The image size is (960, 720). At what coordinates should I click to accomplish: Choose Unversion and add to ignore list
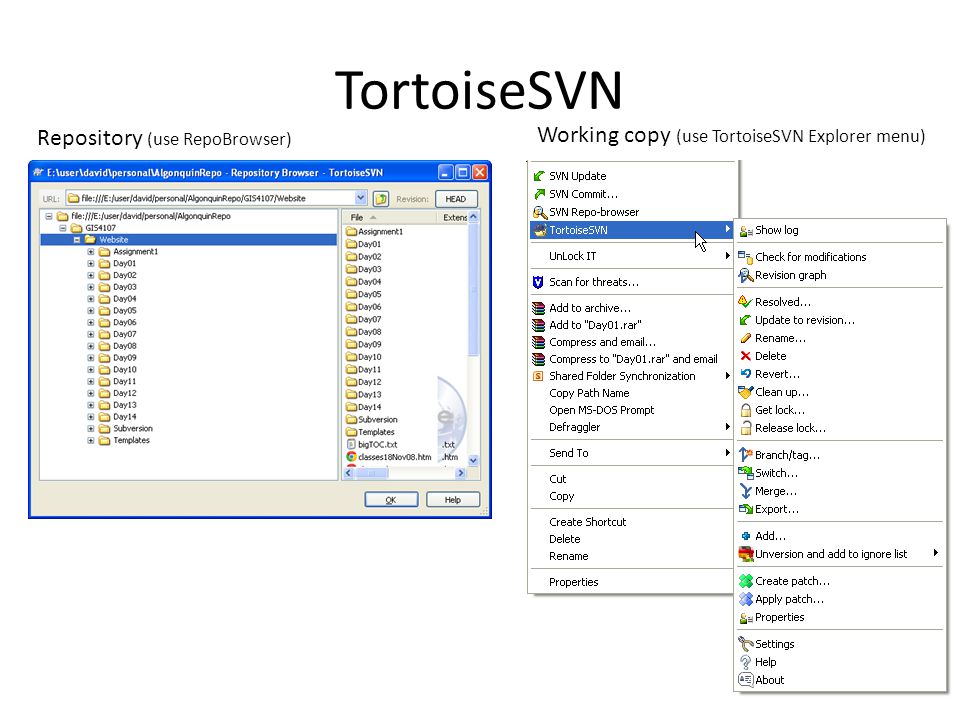pyautogui.click(x=839, y=554)
